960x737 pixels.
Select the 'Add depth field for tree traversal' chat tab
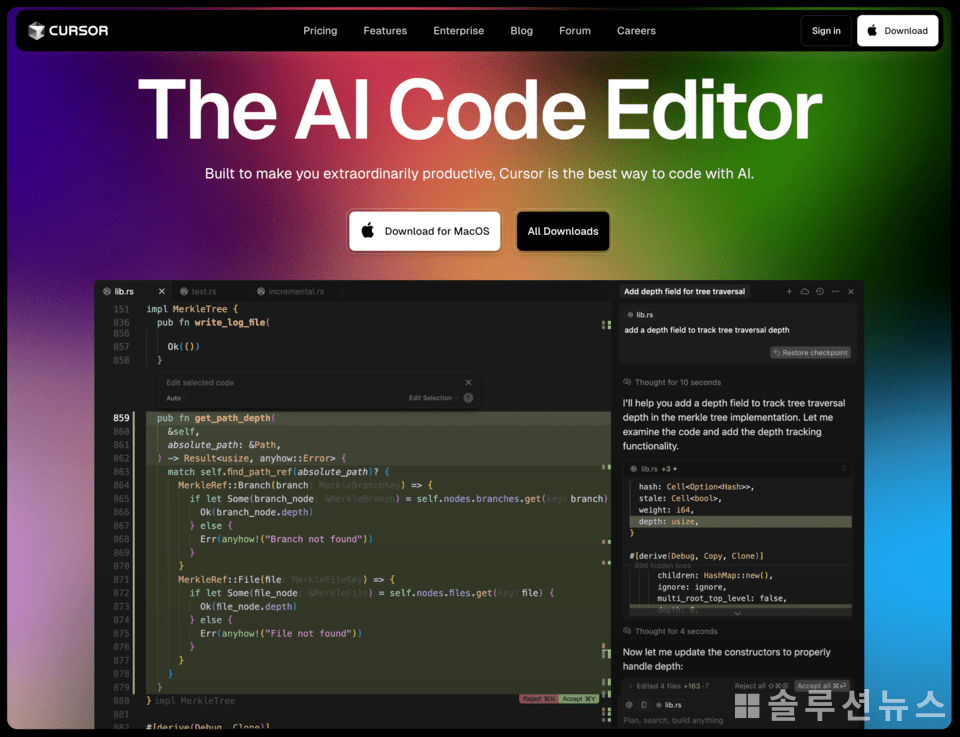coord(684,291)
